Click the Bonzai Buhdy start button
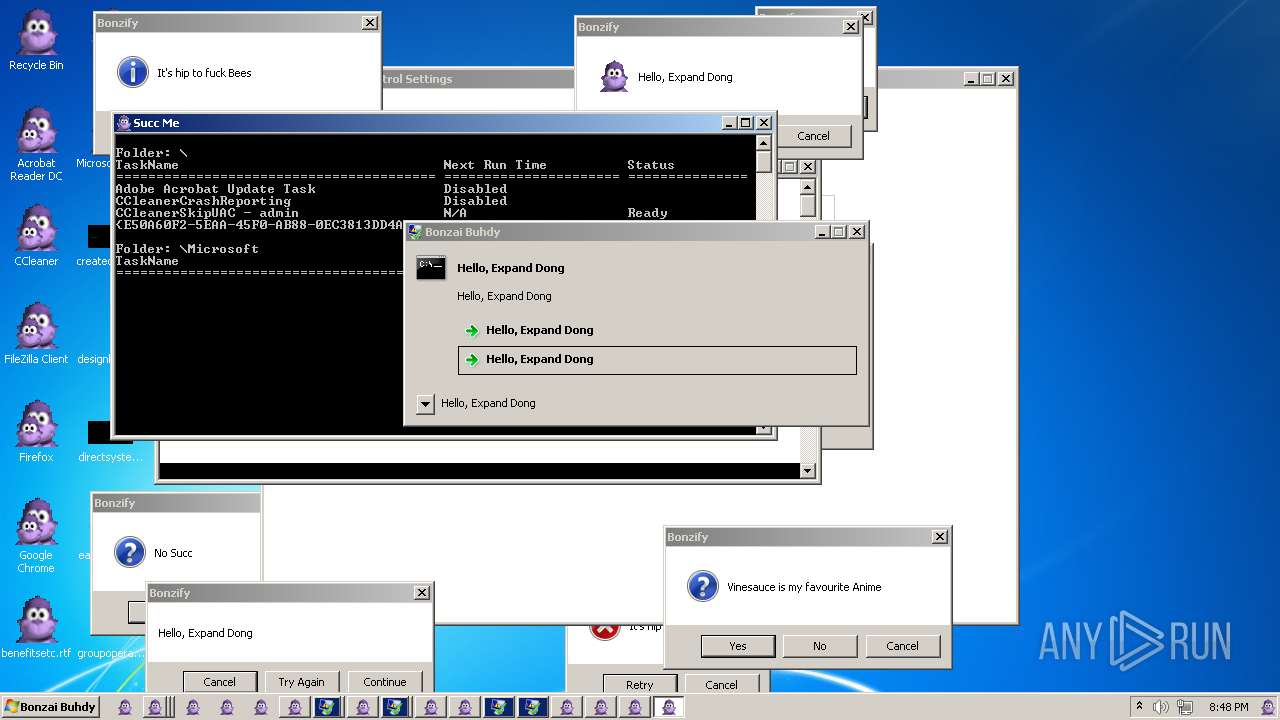Screen dimensions: 1280x720 point(51,706)
